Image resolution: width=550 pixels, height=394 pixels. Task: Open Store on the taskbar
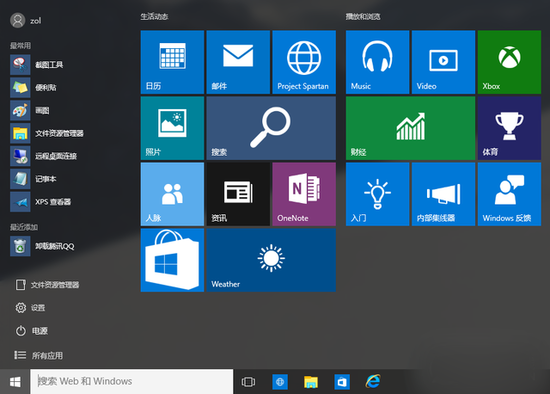click(x=342, y=382)
